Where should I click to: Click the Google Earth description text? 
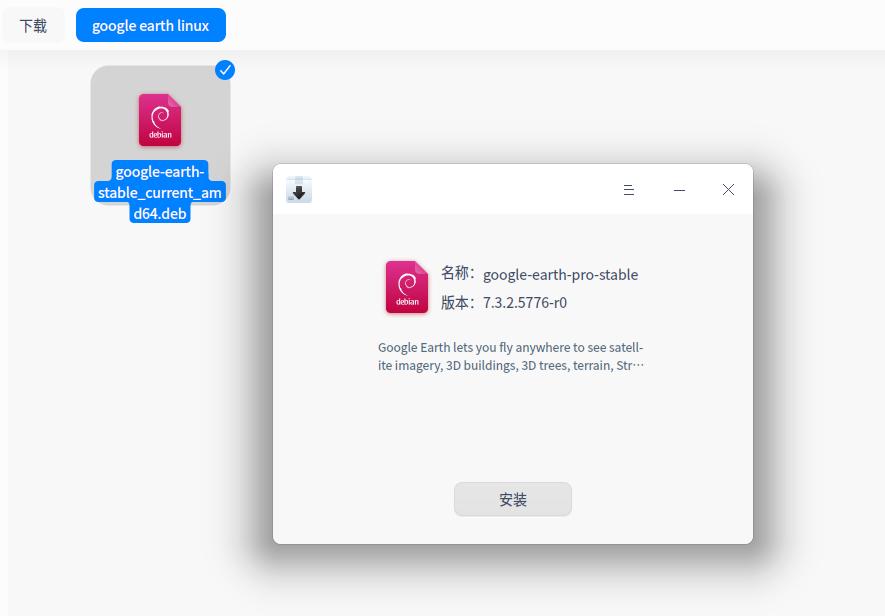[511, 356]
